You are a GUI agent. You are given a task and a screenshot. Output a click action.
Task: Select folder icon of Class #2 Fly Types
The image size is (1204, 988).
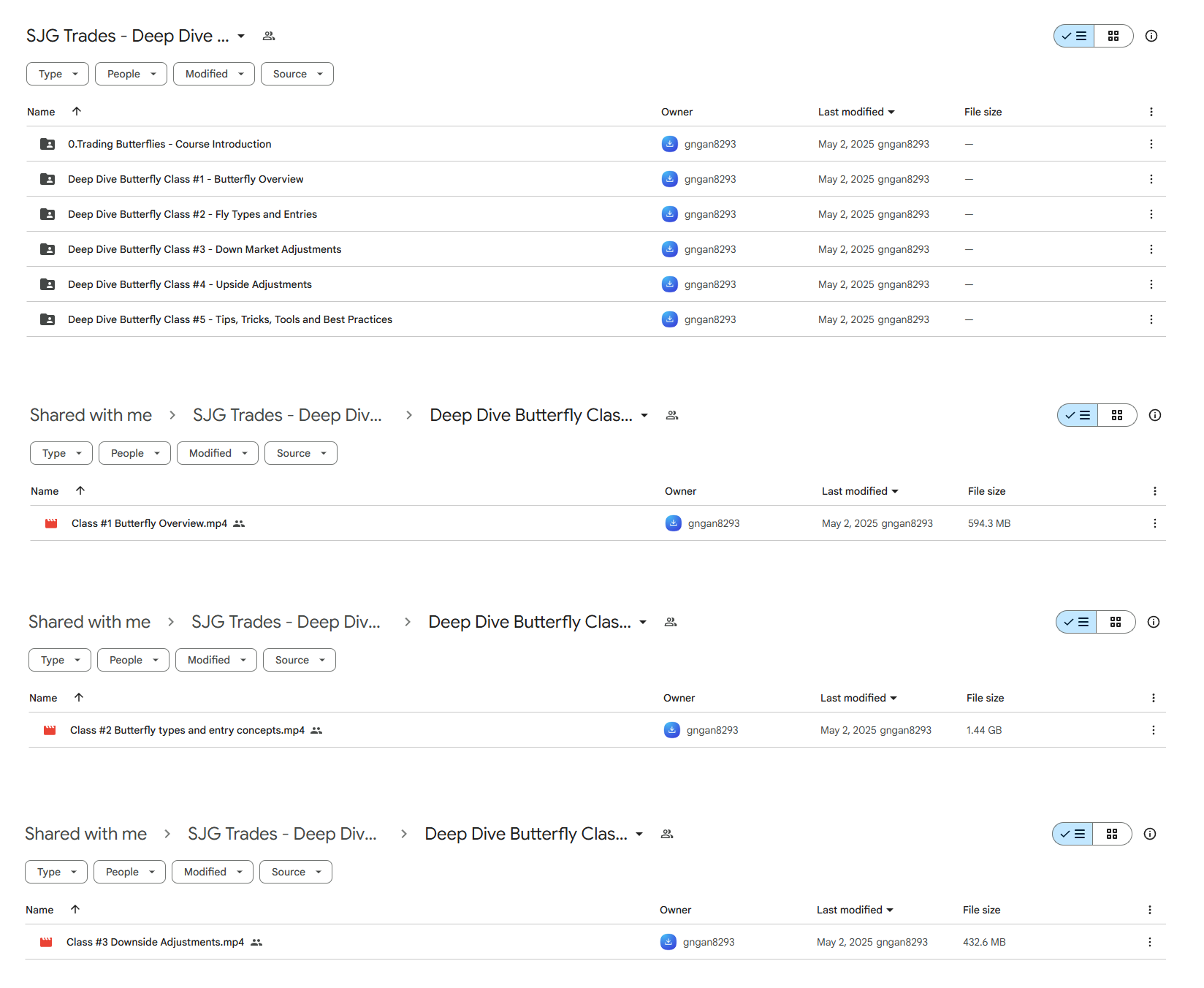47,214
